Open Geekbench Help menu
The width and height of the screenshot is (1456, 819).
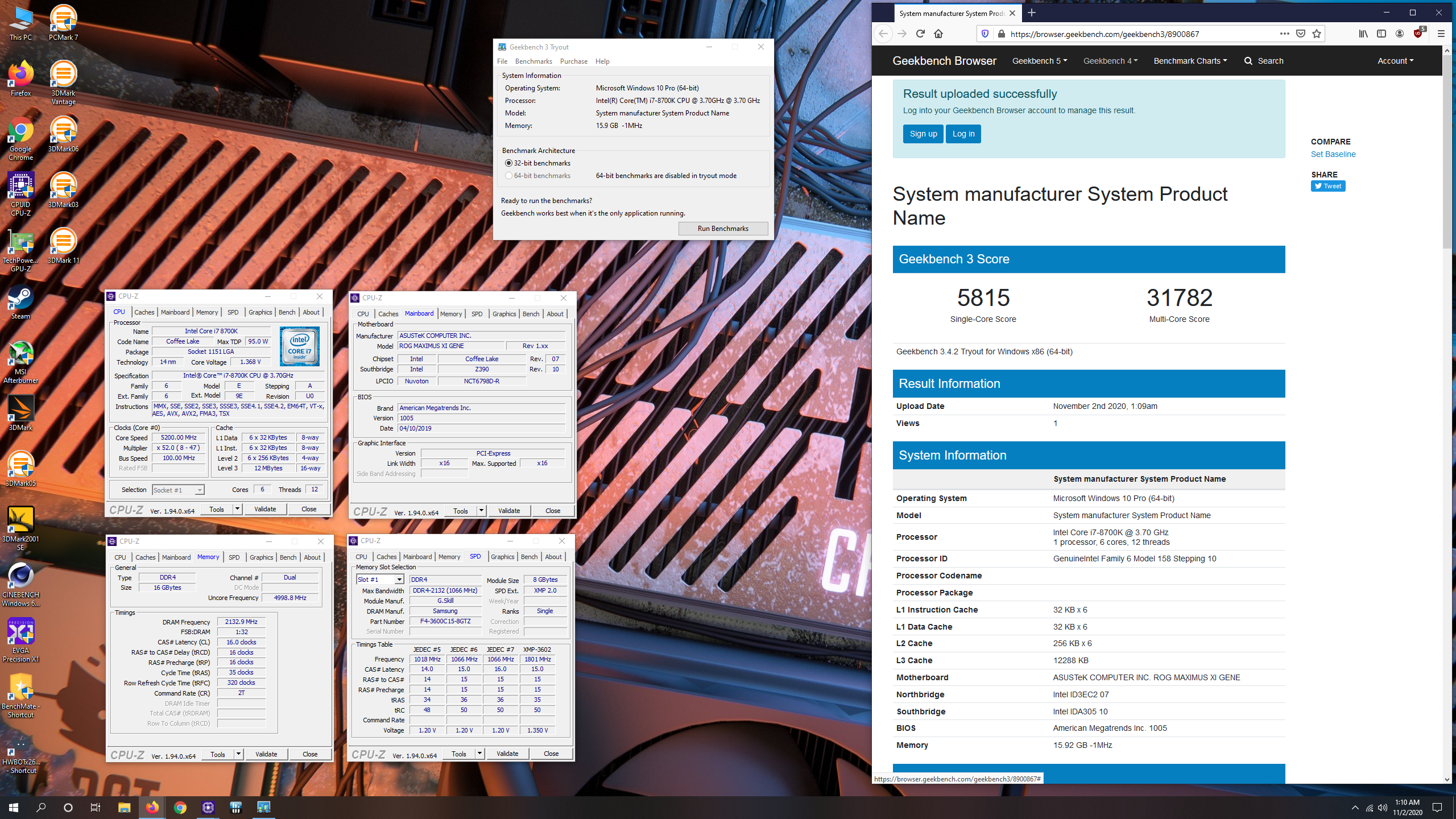click(602, 61)
